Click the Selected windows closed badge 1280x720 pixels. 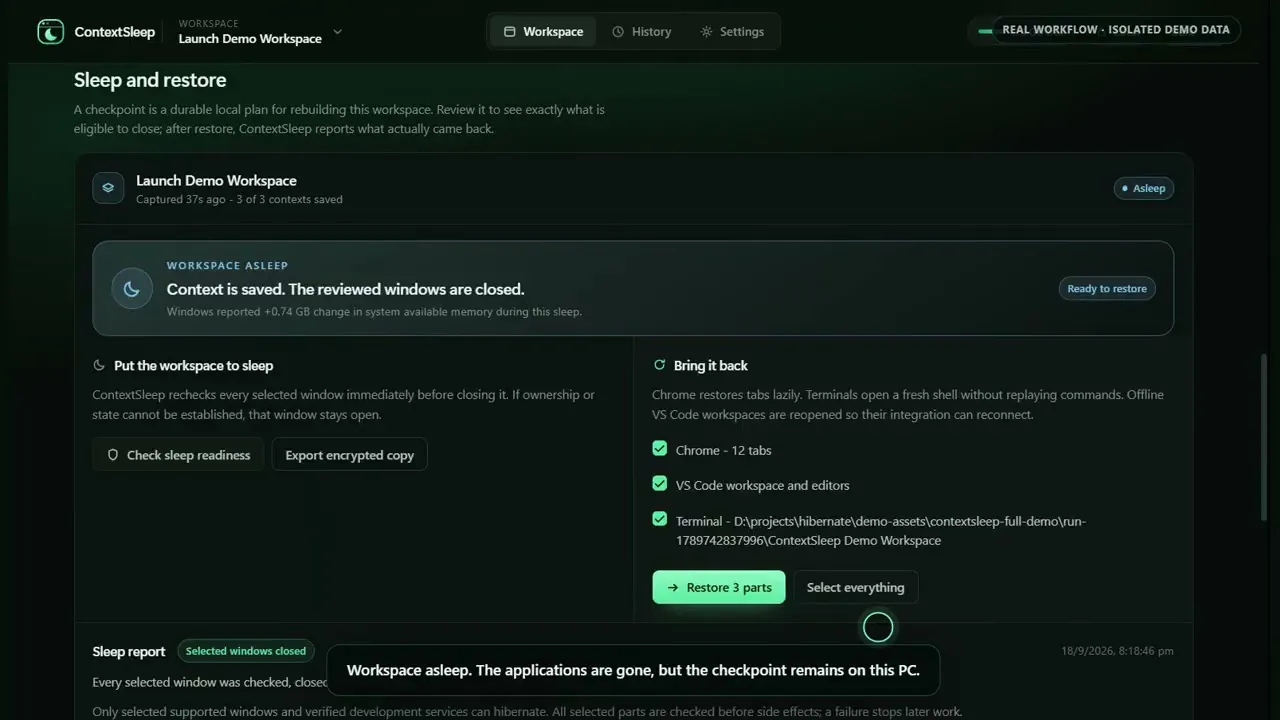[246, 651]
